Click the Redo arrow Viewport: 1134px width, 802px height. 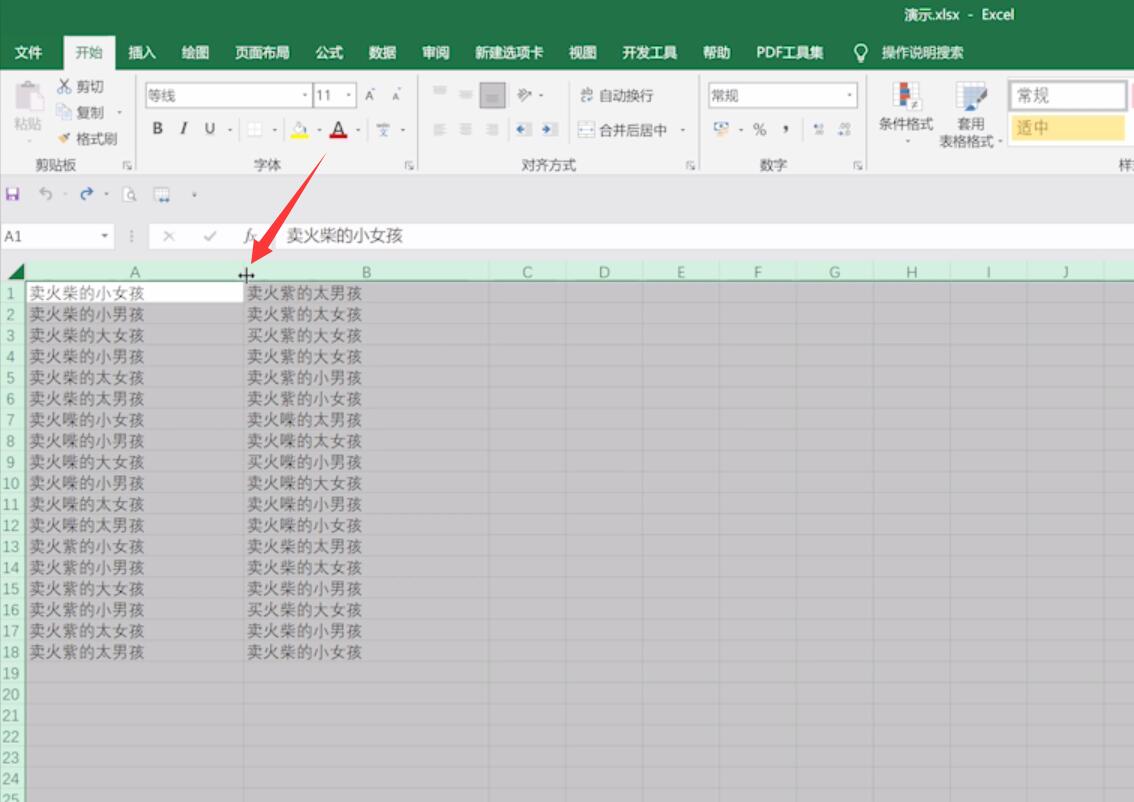(87, 194)
